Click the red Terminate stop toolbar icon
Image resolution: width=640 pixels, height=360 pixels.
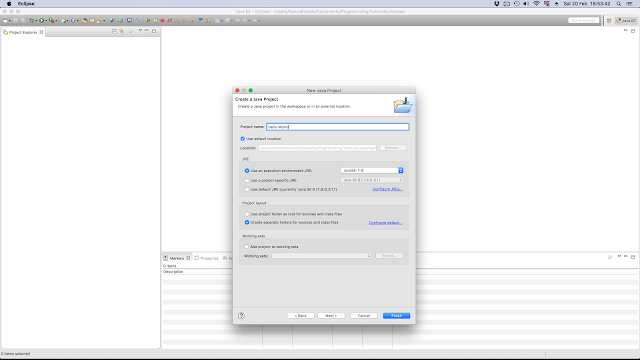click(162, 20)
